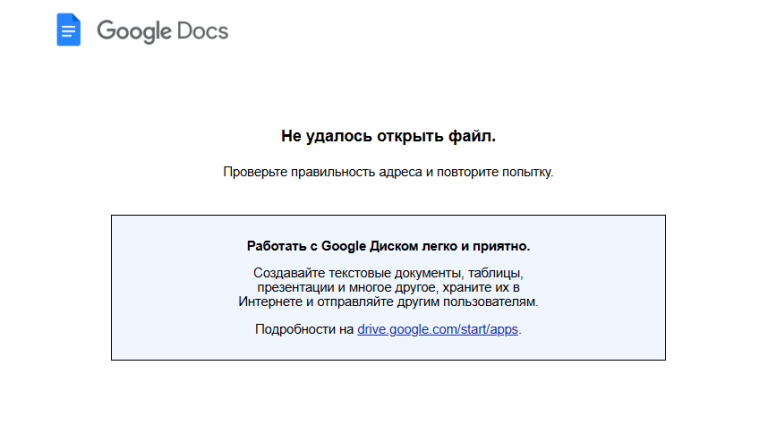Click the paragraph starting "Создавайте текстовые документы"

click(x=388, y=287)
